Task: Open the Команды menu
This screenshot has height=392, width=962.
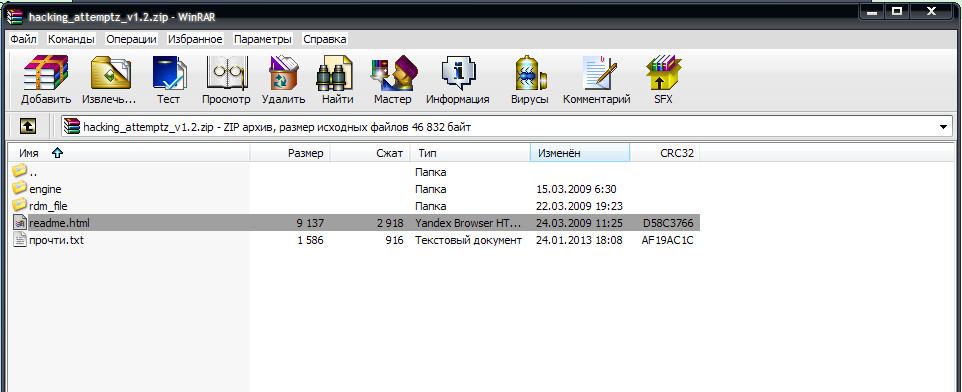Action: coord(71,39)
